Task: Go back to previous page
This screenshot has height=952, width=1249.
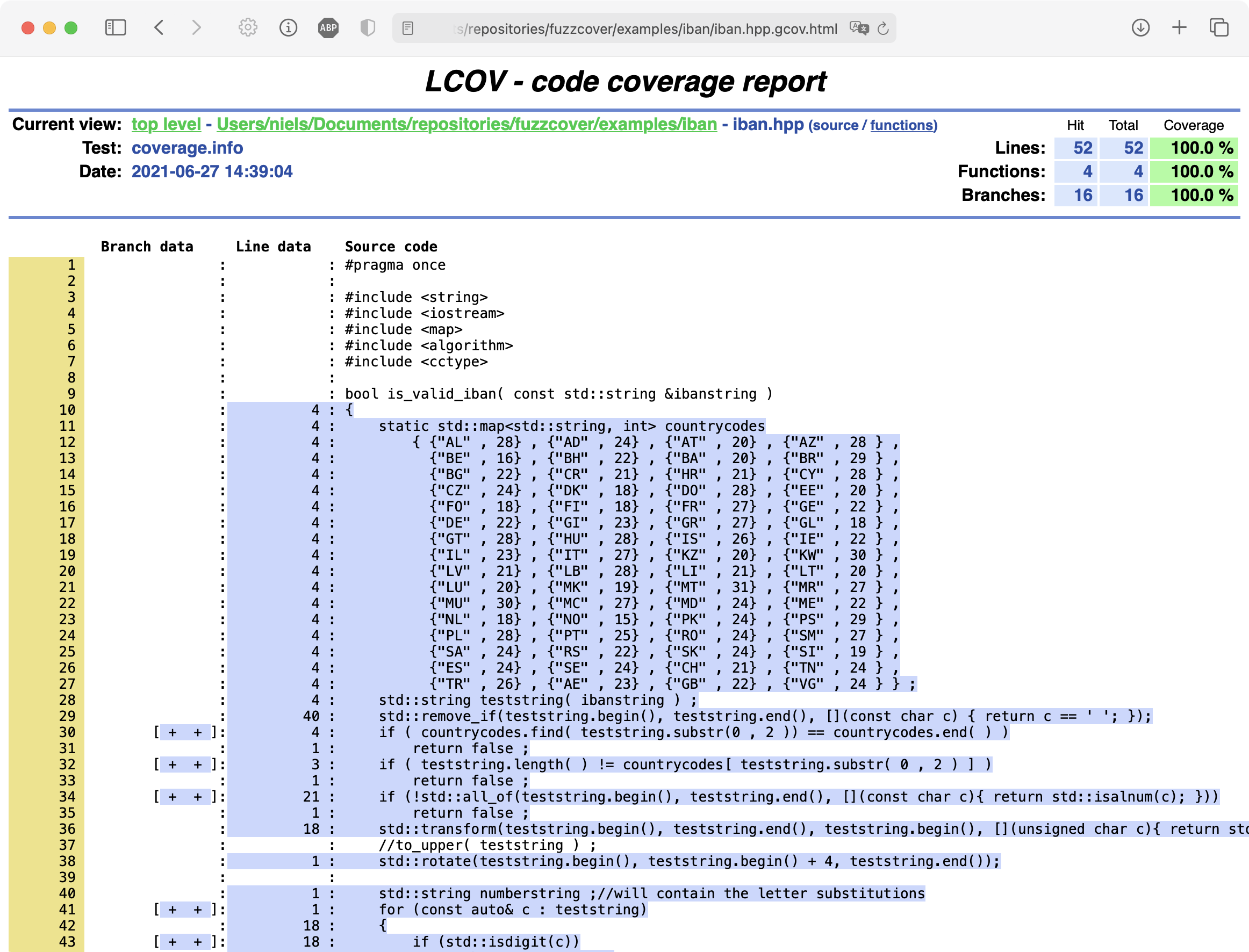Action: tap(159, 28)
